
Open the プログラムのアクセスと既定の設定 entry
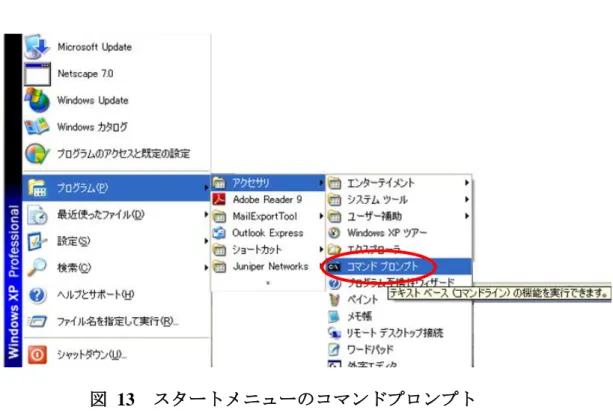click(117, 154)
